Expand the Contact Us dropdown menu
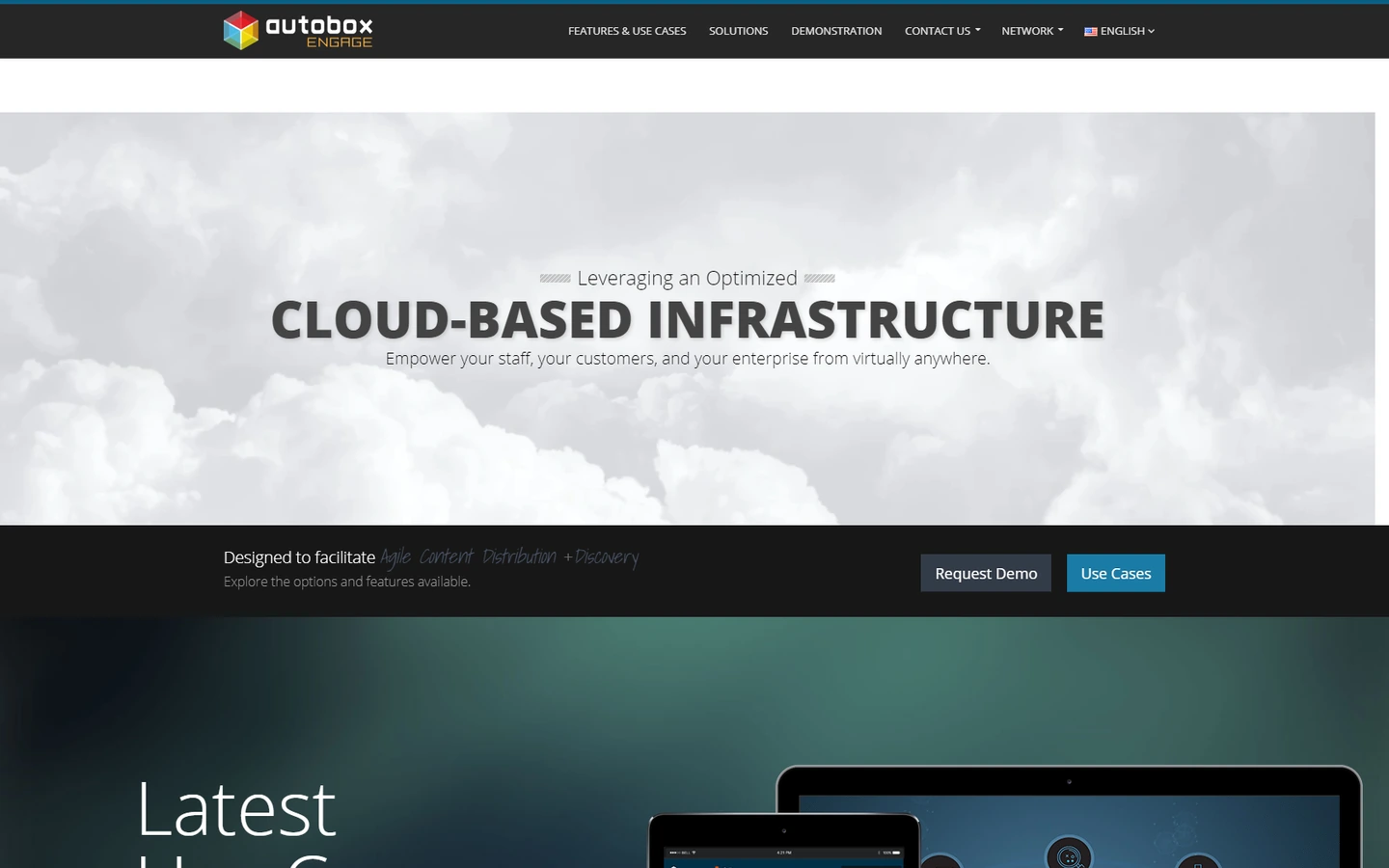Screen dimensions: 1389x868 pyautogui.click(x=942, y=31)
